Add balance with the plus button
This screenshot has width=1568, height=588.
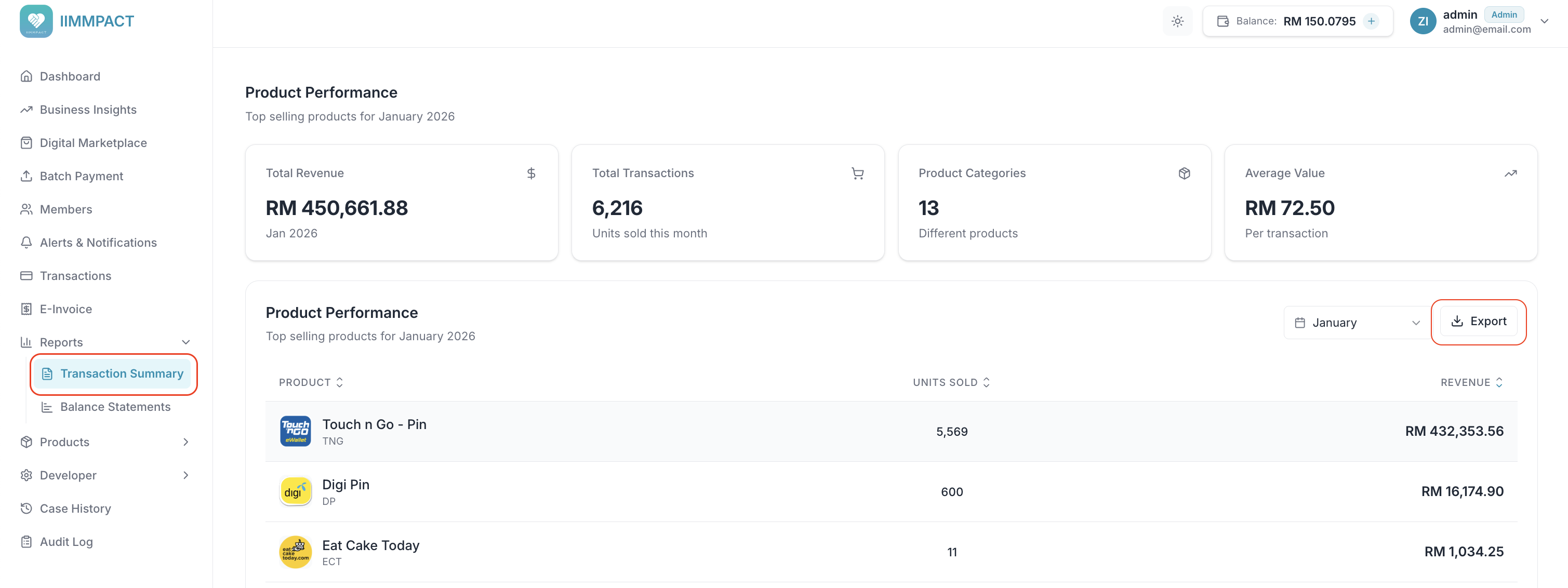coord(1372,21)
